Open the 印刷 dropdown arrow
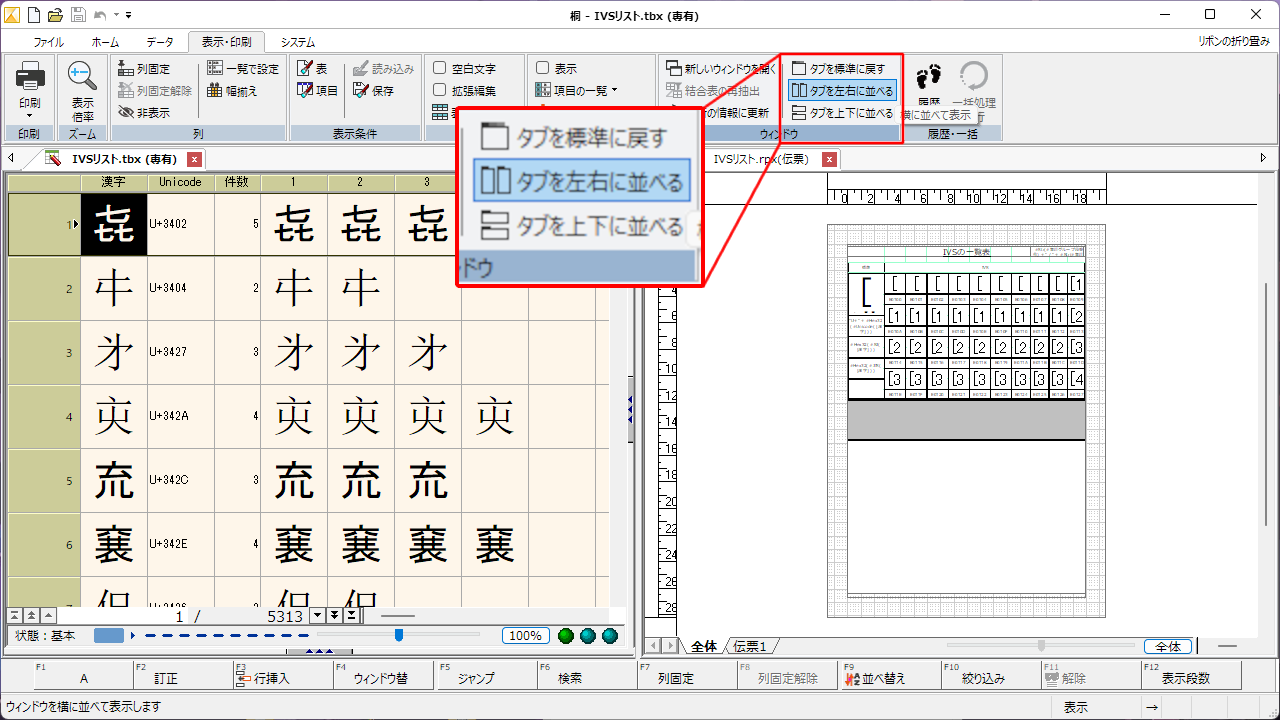Screen dimensions: 1280x720 [x=30, y=115]
